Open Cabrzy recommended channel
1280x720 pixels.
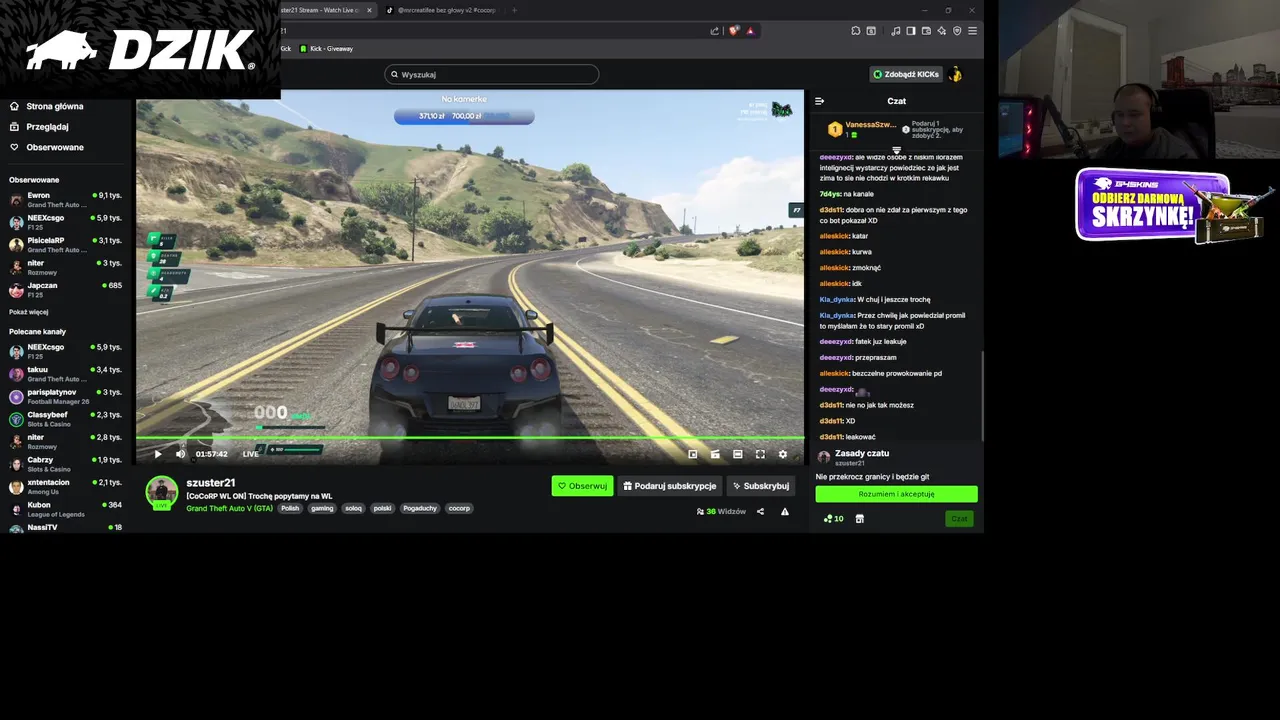pyautogui.click(x=65, y=463)
